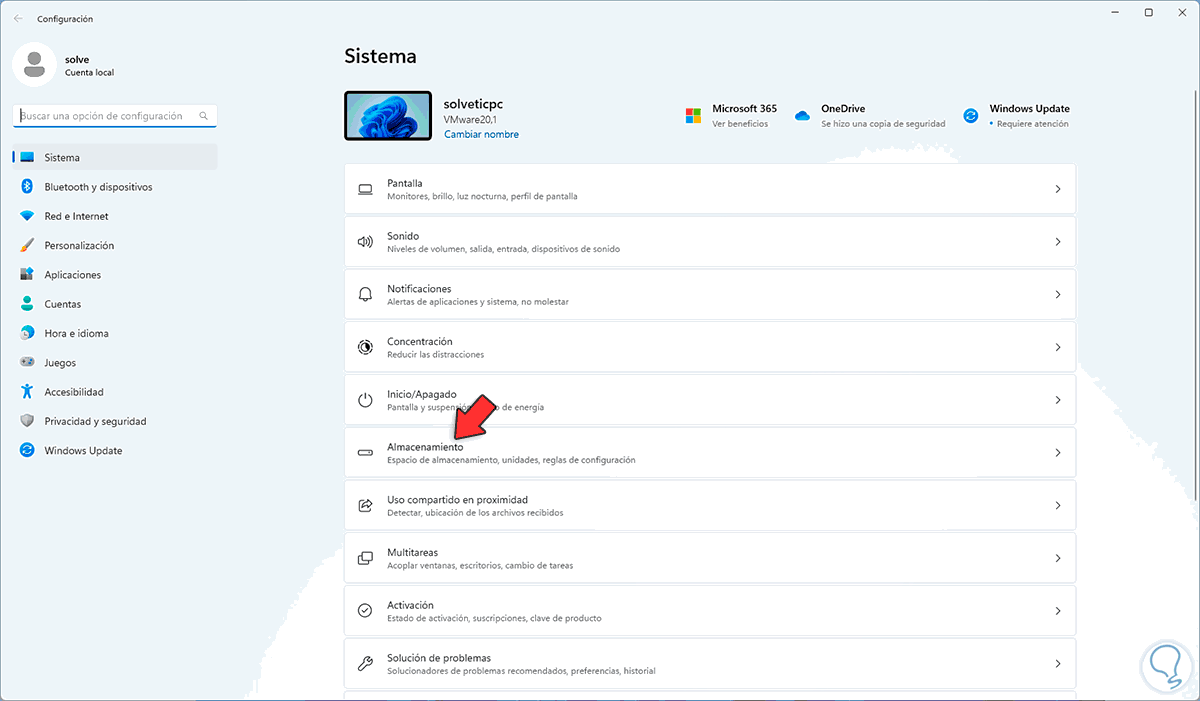1200x701 pixels.
Task: Click the Accesibilidad figure icon
Action: 27,392
